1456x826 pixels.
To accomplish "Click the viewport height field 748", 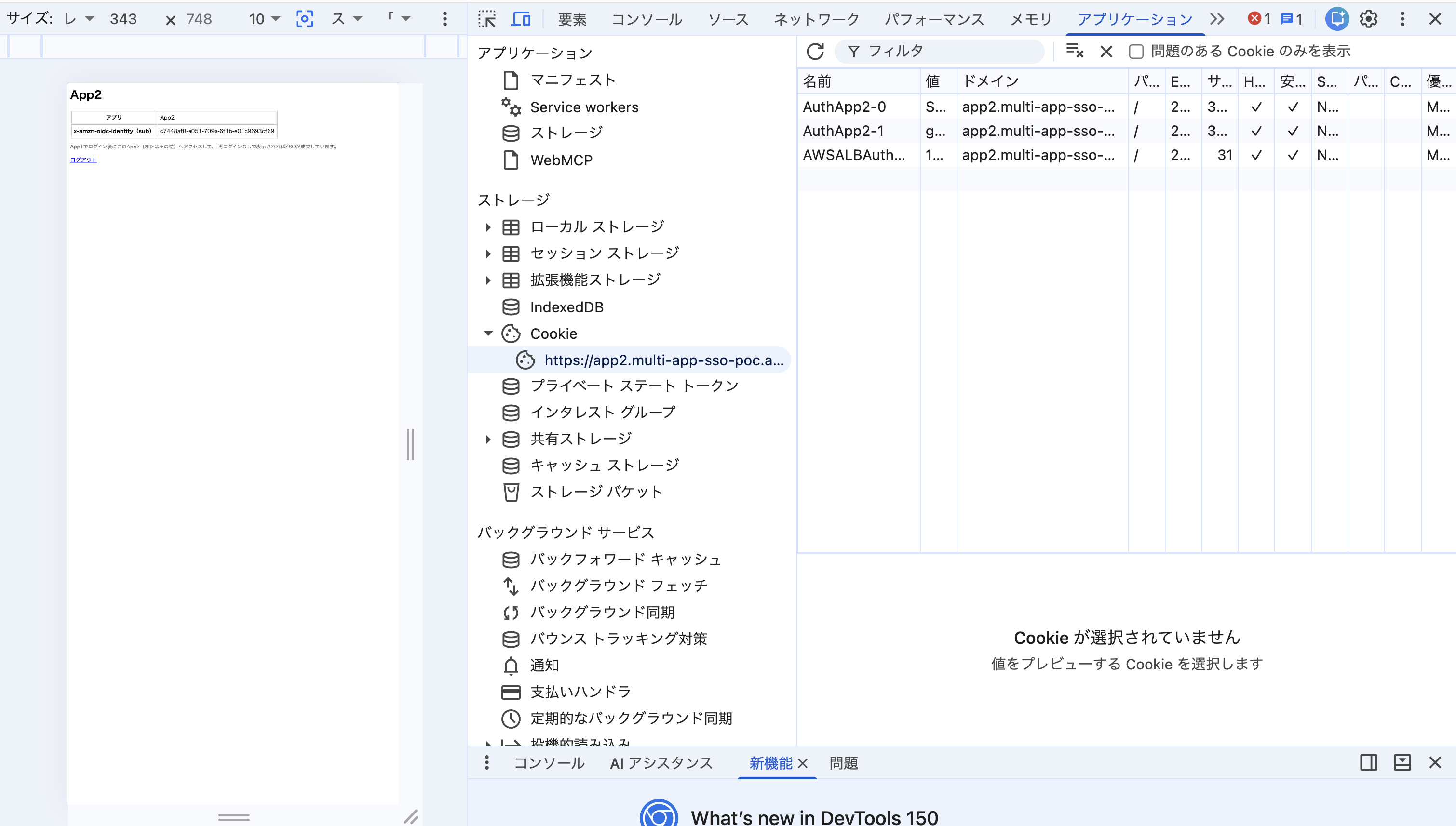I will point(199,19).
